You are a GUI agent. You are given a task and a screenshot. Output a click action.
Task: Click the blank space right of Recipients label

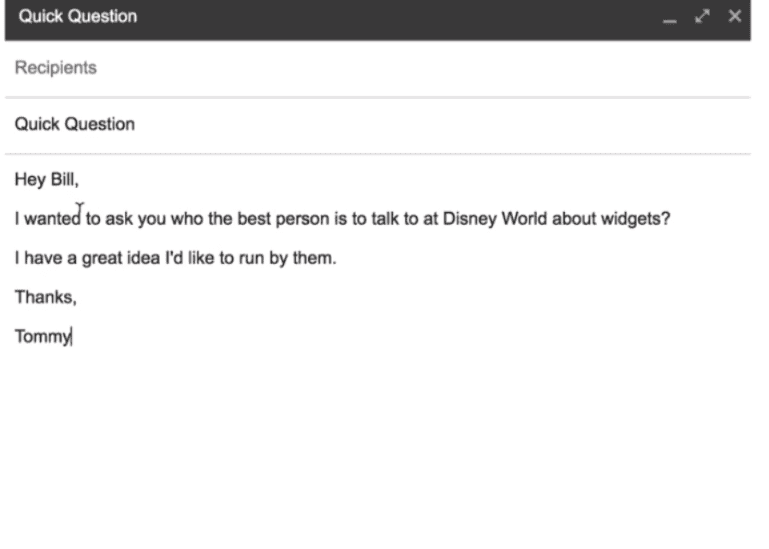pos(422,68)
